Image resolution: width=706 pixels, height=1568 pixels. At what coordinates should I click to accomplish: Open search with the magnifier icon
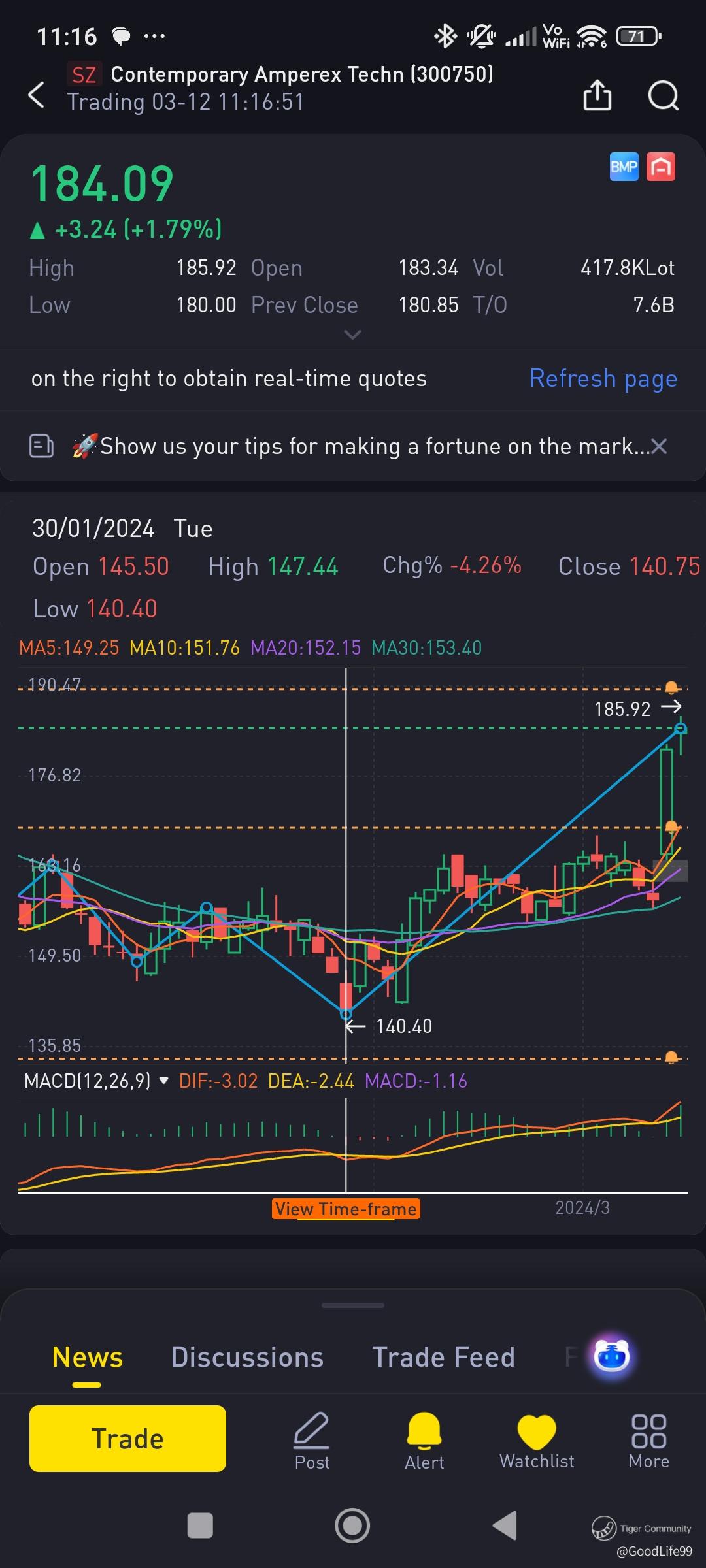(x=663, y=96)
